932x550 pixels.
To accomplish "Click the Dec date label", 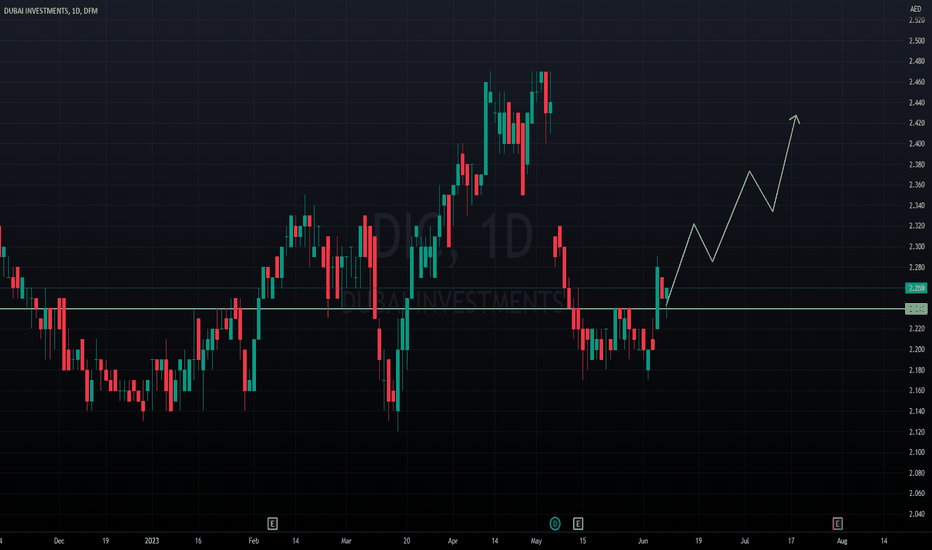I will [59, 541].
